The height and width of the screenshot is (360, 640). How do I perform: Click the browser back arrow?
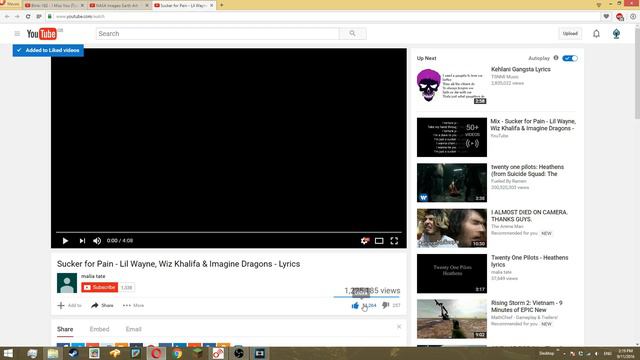[7, 16]
